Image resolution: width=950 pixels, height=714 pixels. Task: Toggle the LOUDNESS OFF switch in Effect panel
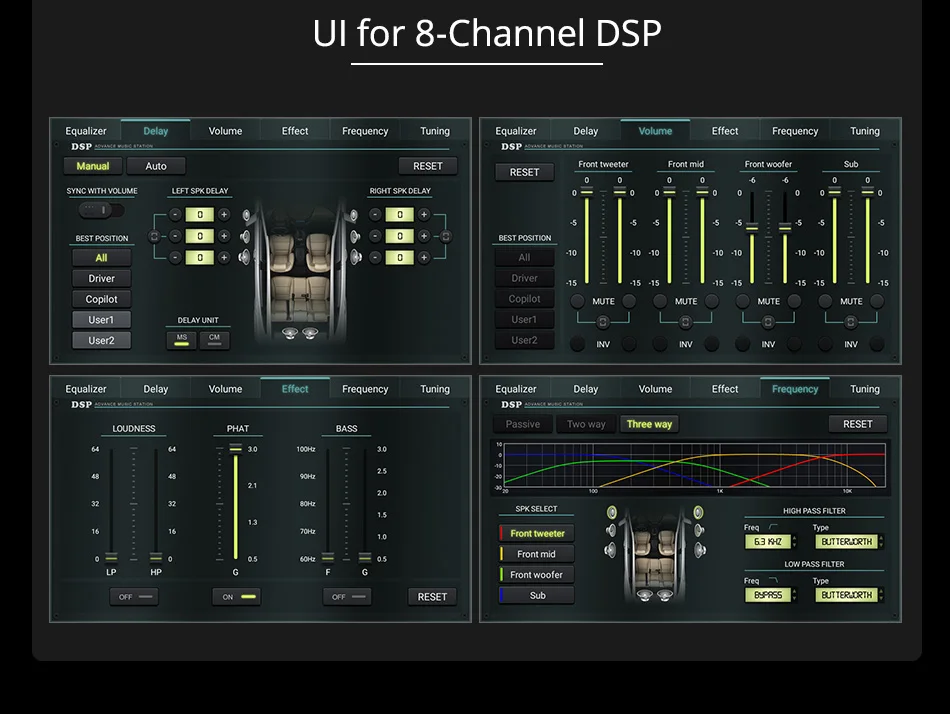pos(134,596)
